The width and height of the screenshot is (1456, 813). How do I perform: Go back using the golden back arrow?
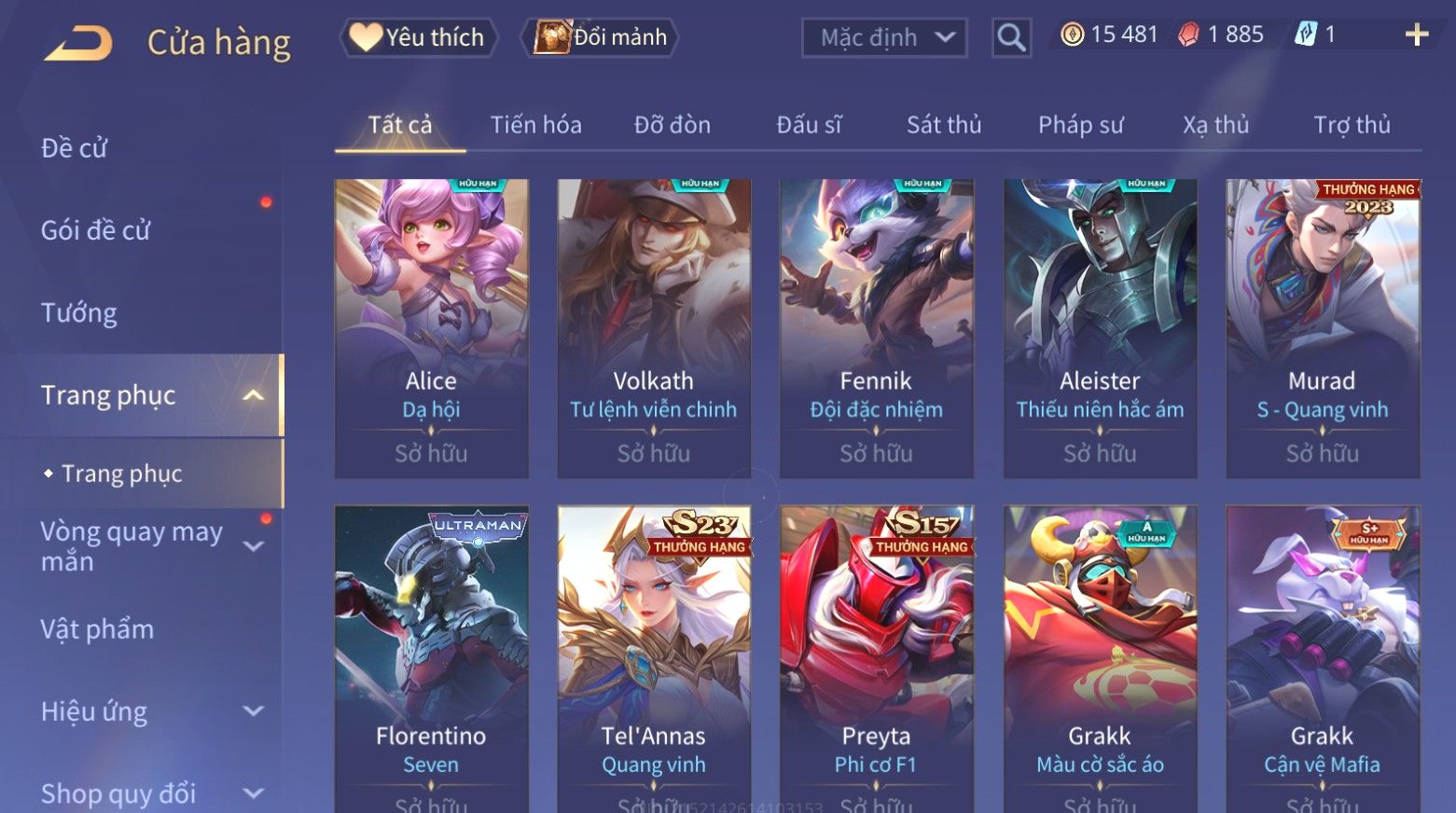click(x=78, y=43)
